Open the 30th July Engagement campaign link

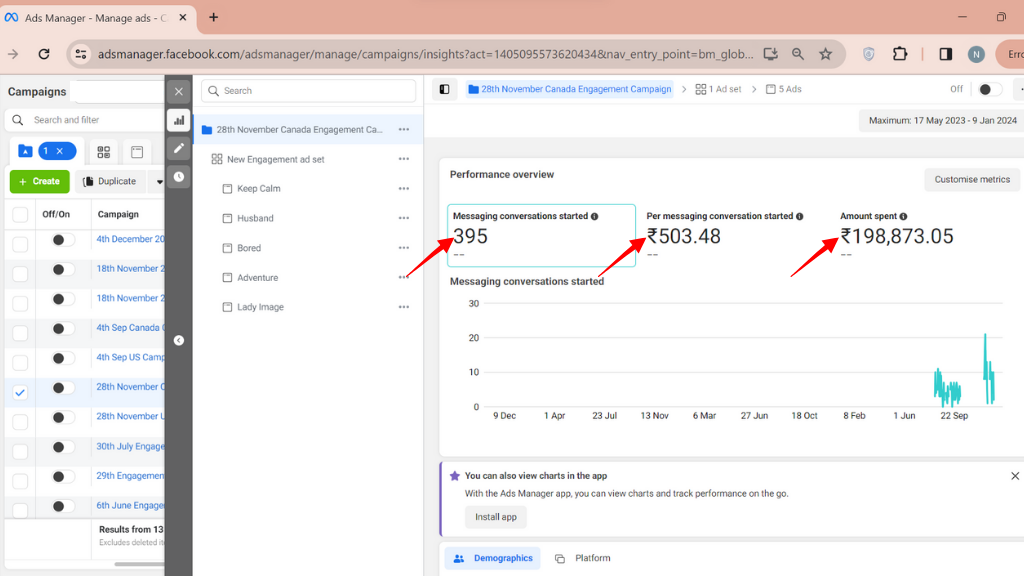[131, 446]
